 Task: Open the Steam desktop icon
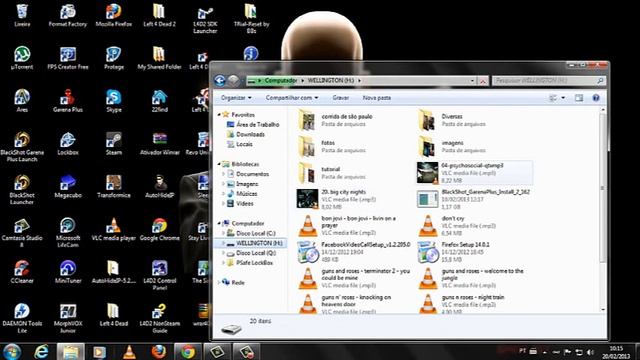coord(113,144)
